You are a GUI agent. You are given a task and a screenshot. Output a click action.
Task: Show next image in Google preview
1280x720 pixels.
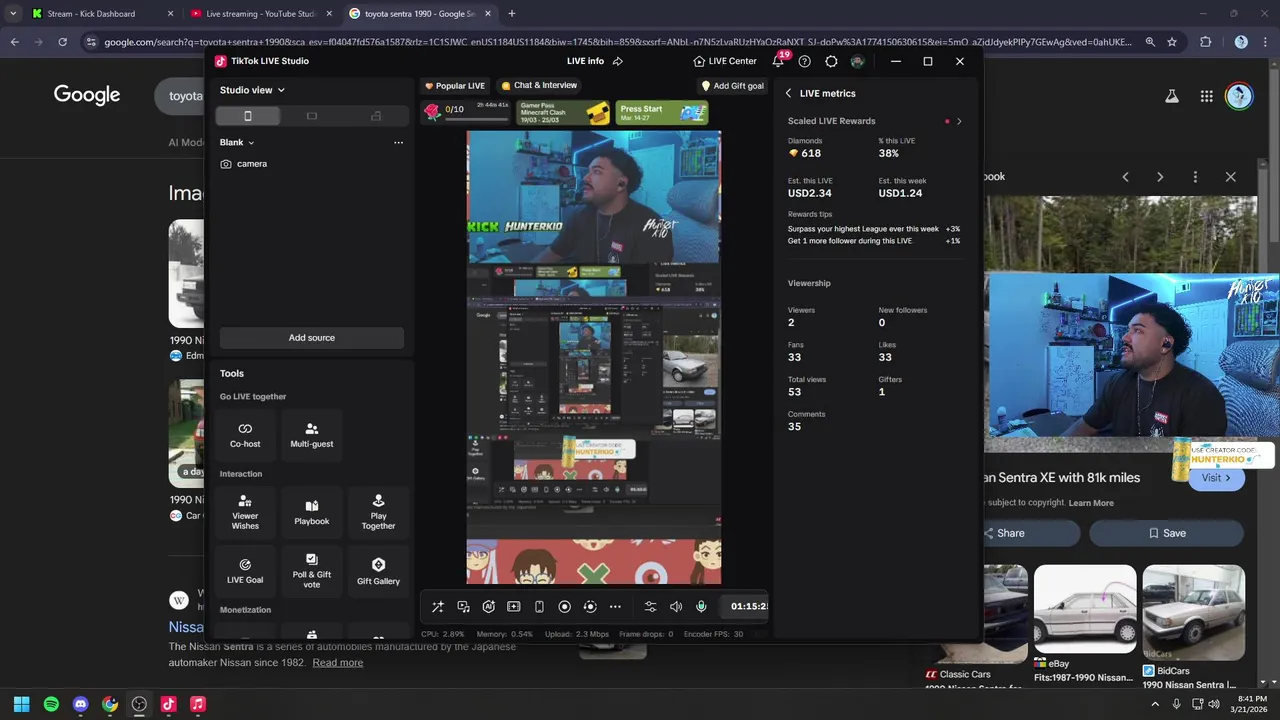(x=1160, y=177)
